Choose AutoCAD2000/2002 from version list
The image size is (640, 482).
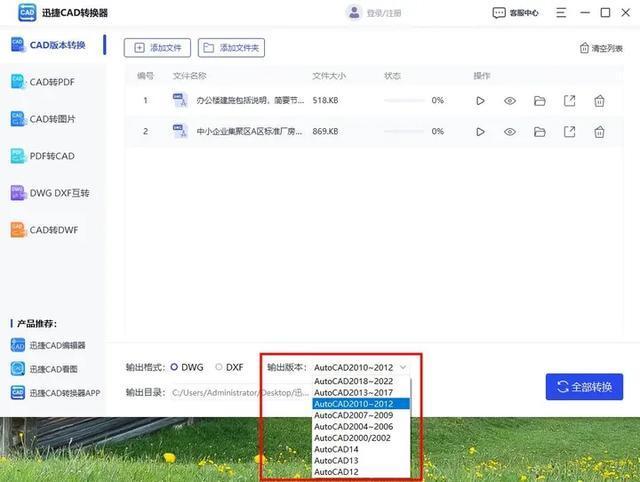[361, 438]
